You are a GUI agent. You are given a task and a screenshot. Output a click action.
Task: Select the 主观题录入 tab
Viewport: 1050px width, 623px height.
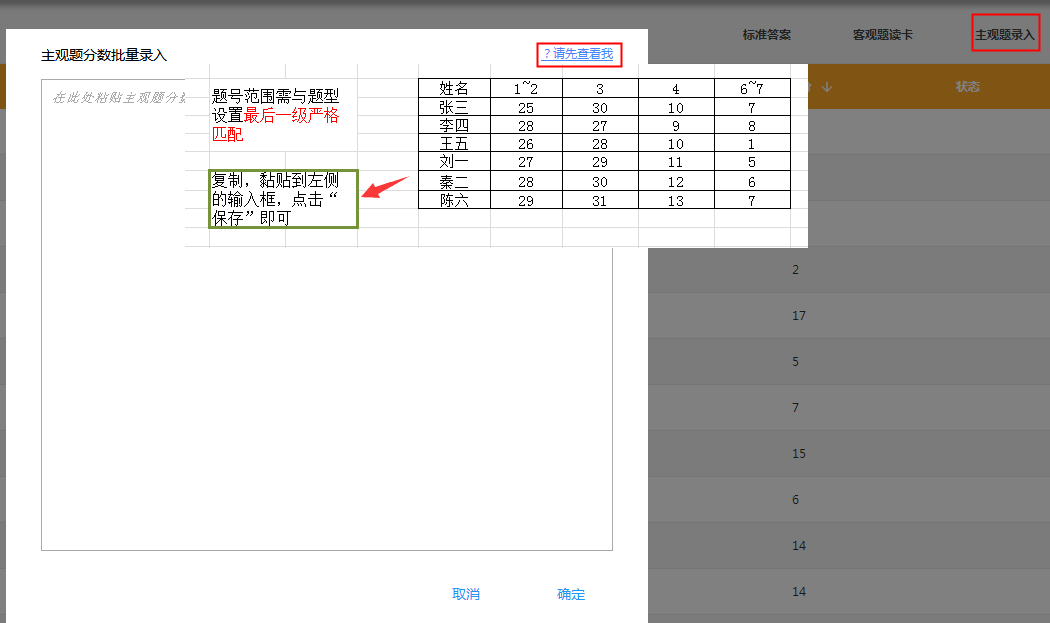tap(1005, 35)
